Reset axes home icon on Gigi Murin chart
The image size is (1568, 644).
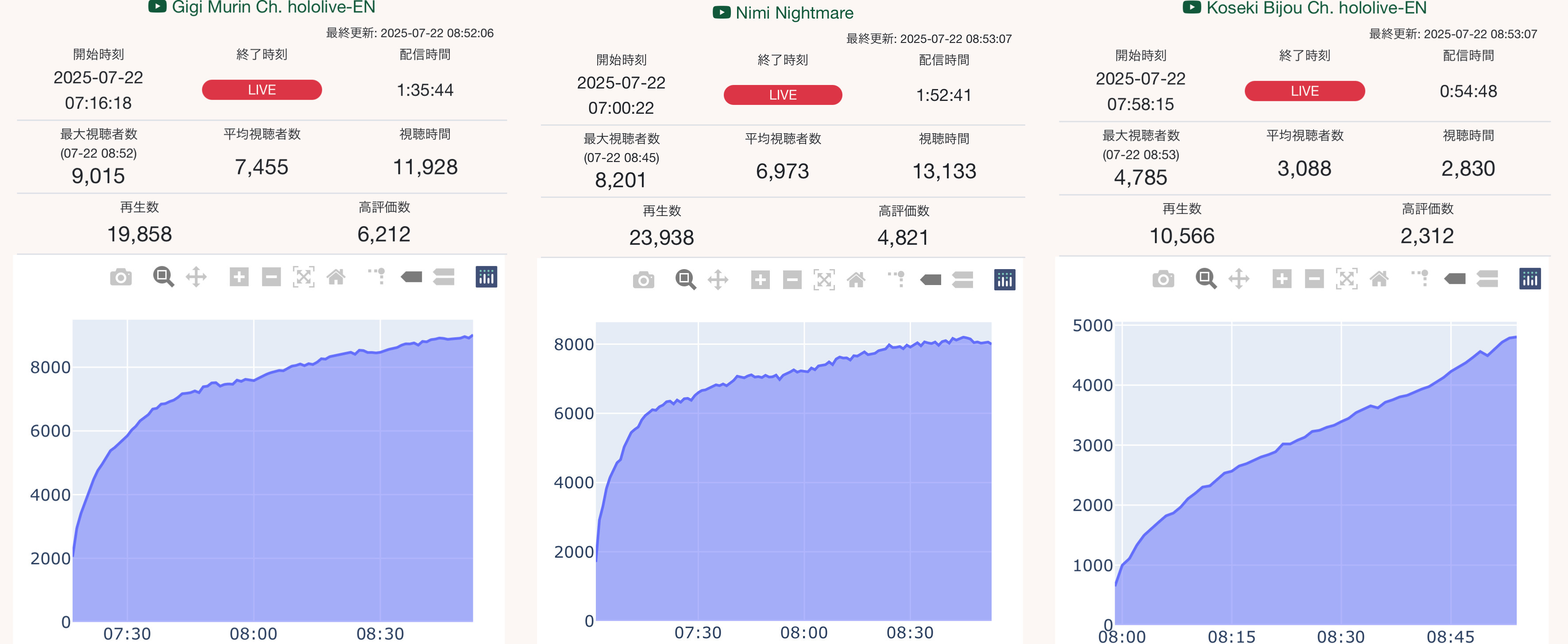(336, 277)
